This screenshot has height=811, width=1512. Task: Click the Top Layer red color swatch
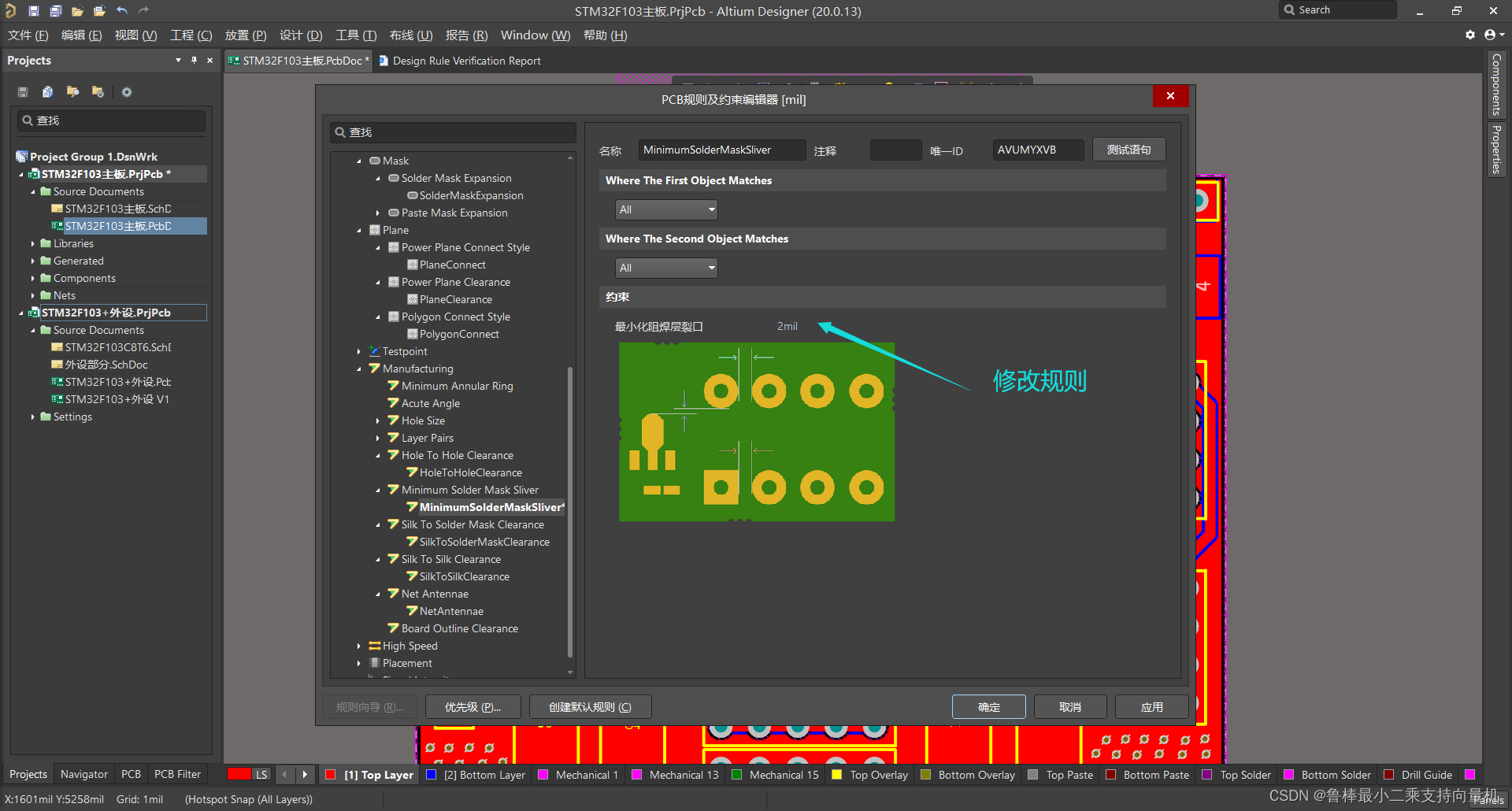pos(331,774)
